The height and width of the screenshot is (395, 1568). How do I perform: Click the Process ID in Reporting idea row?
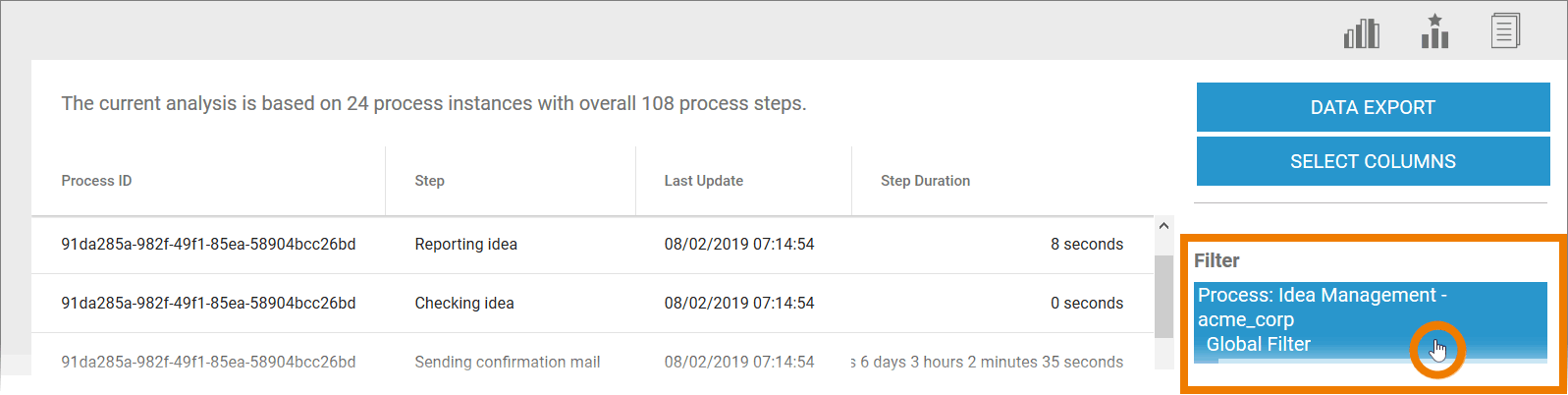tap(208, 245)
